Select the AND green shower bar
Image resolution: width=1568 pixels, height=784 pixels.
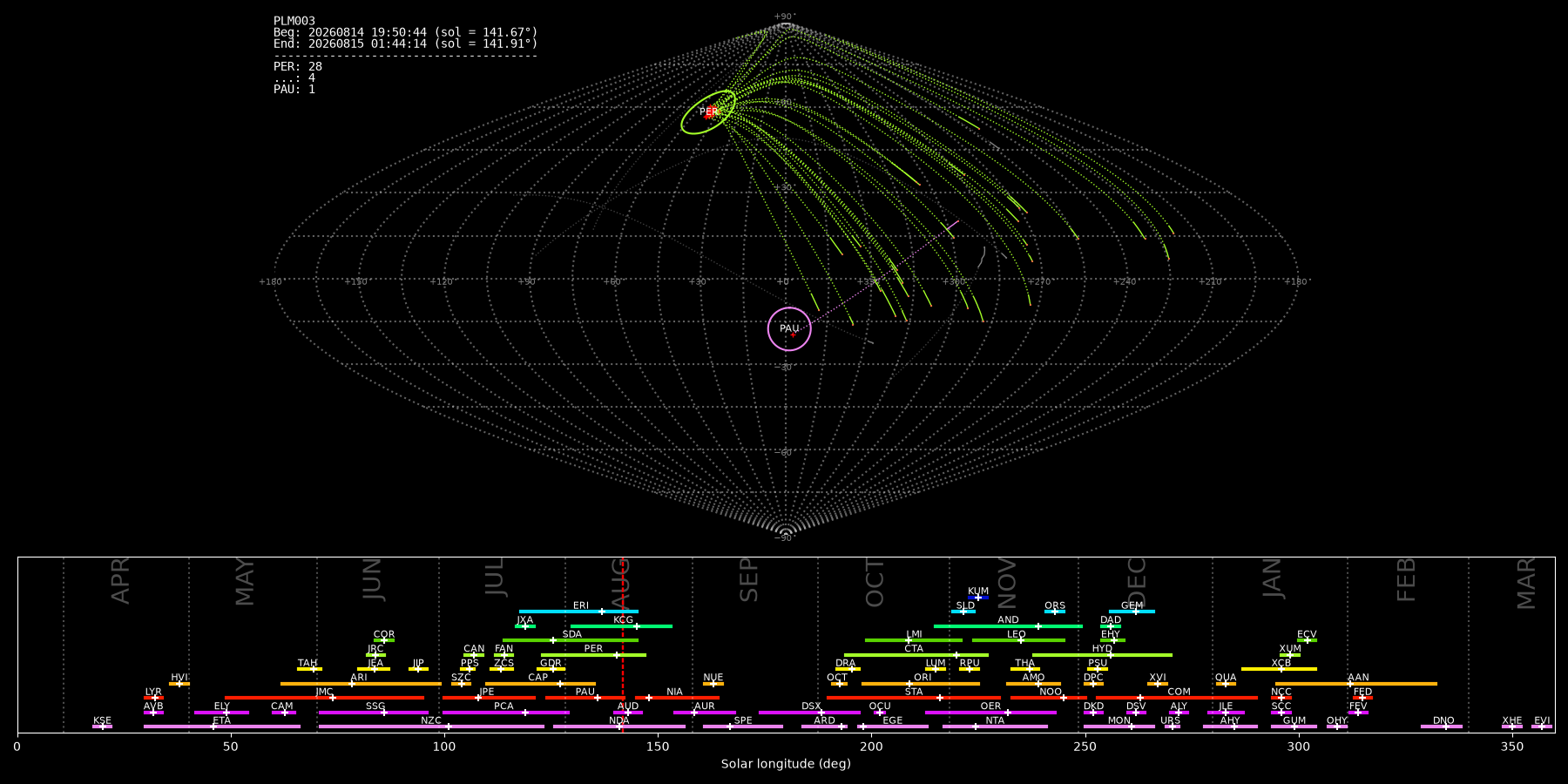point(1008,626)
